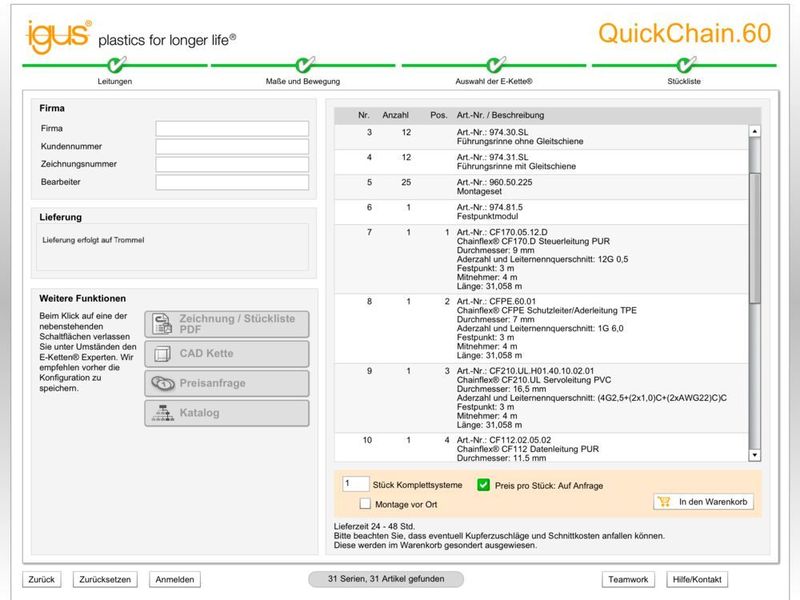Click the Pos. column header
The image size is (800, 600).
pos(439,115)
